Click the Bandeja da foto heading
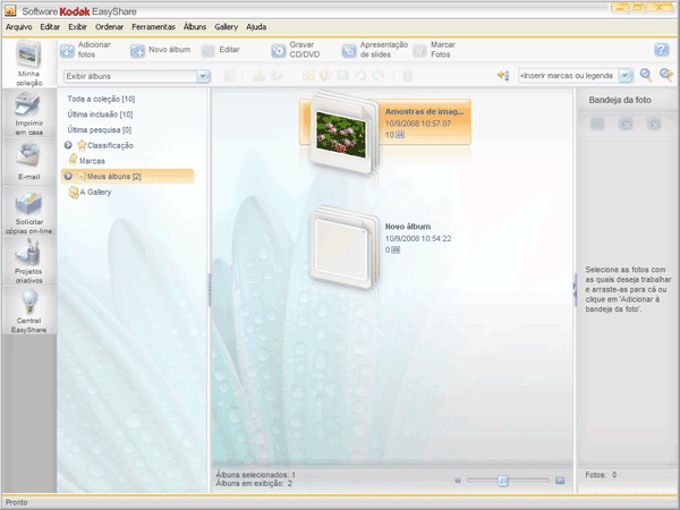 [620, 100]
